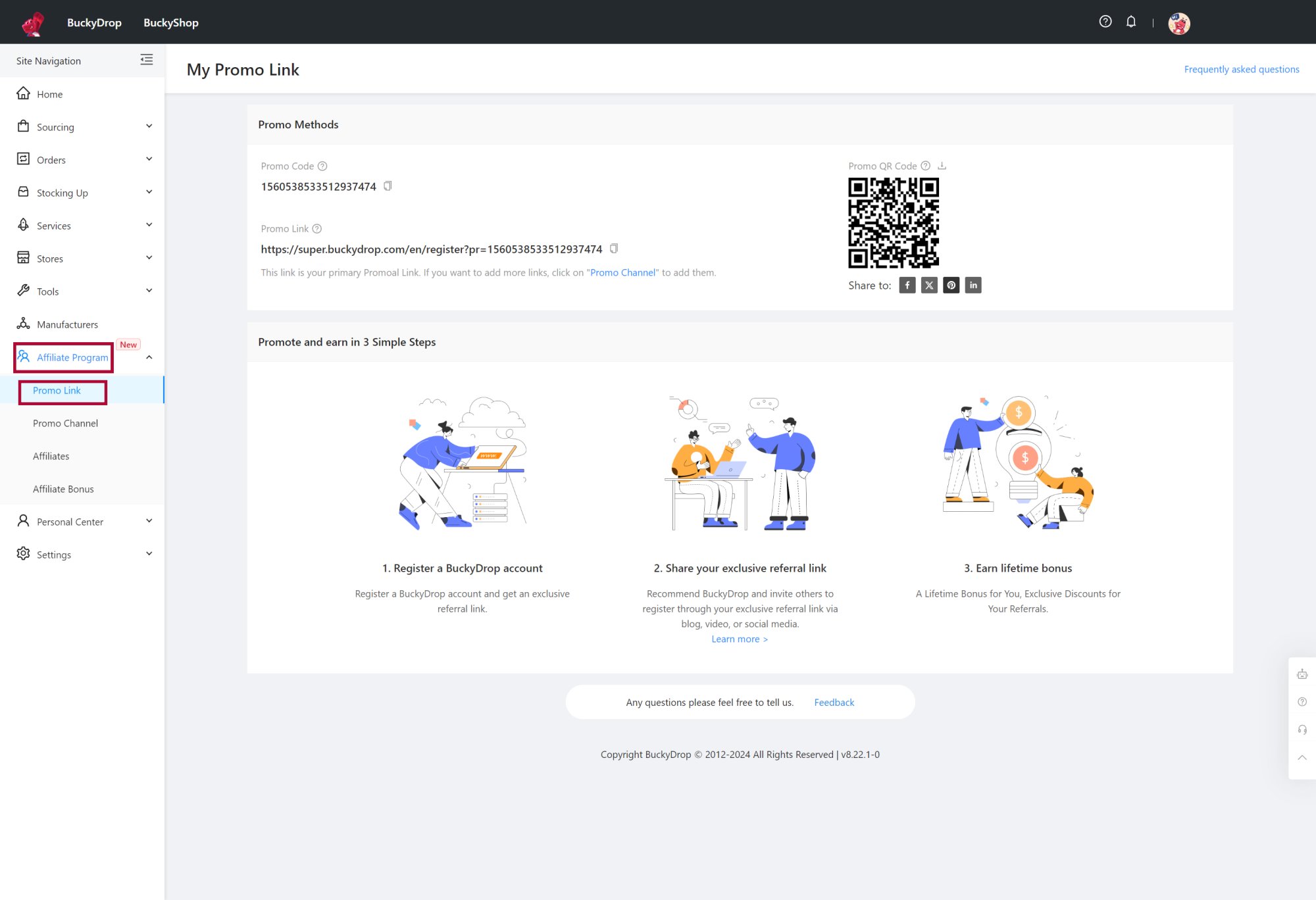Click "Promo Methods" heading
The height and width of the screenshot is (900, 1316).
coord(298,124)
